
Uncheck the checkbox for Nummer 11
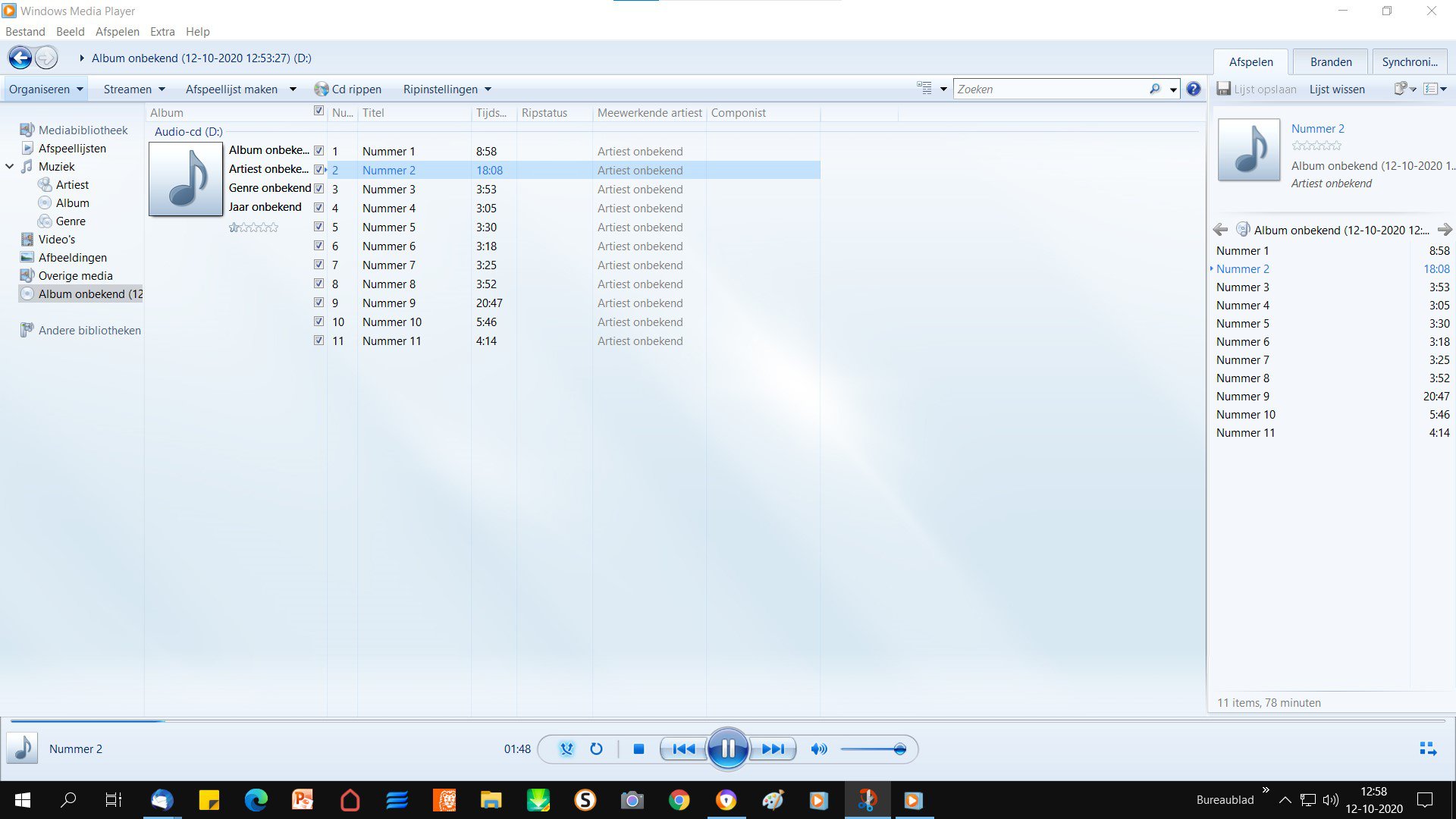[x=318, y=340]
